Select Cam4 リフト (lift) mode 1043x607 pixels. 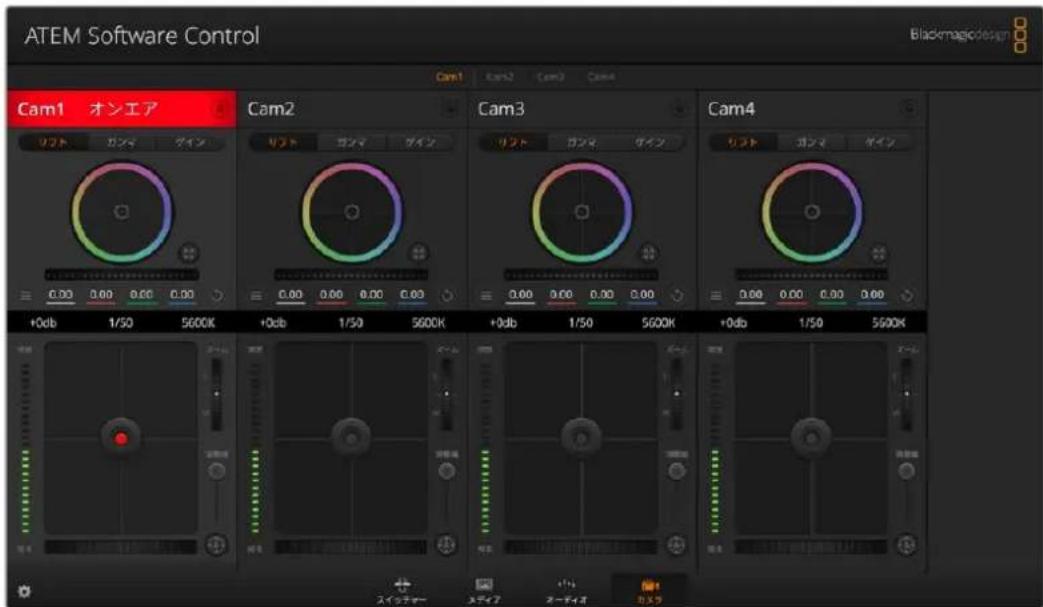pos(743,142)
